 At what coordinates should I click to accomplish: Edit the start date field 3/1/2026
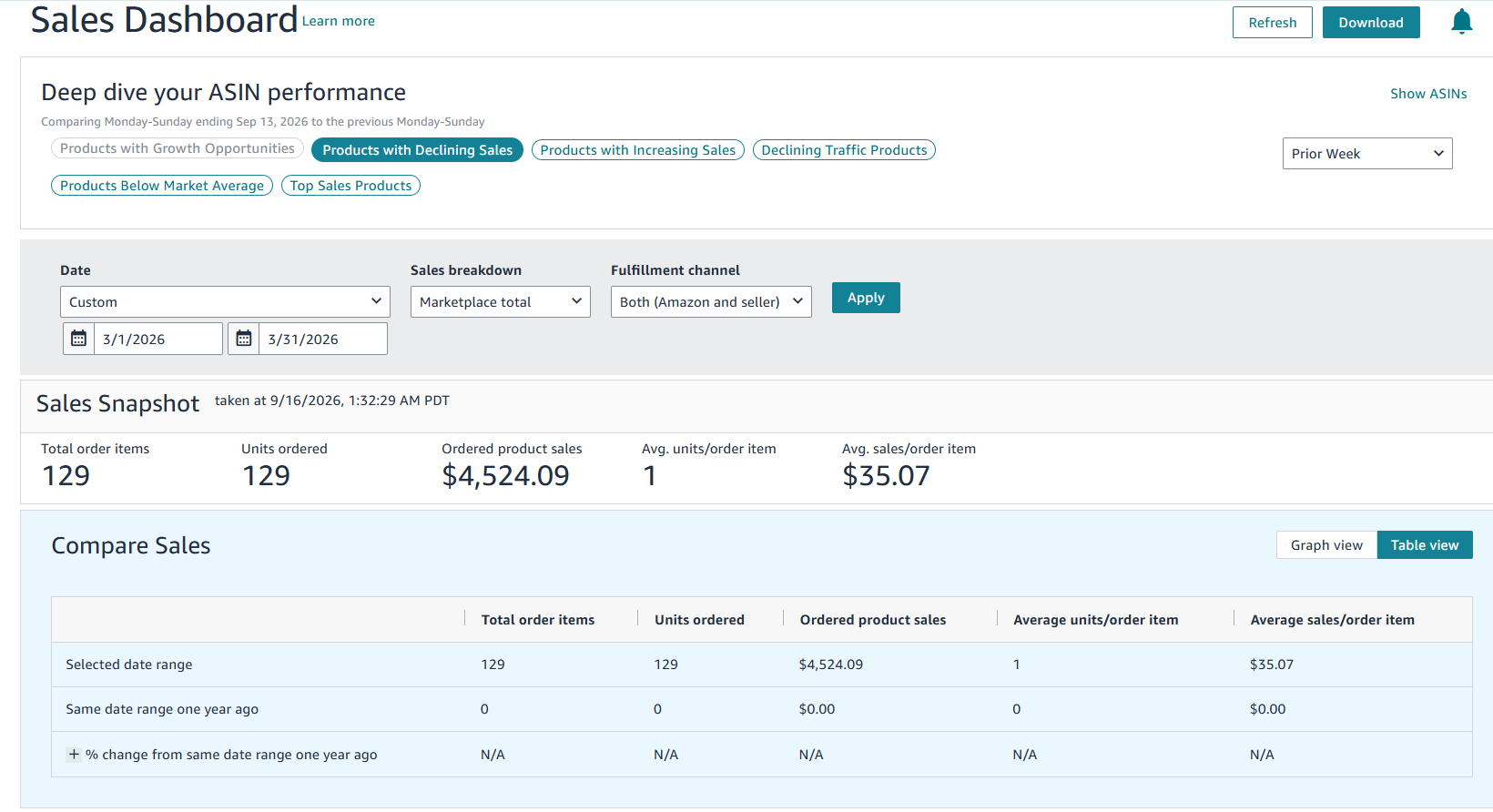point(158,339)
